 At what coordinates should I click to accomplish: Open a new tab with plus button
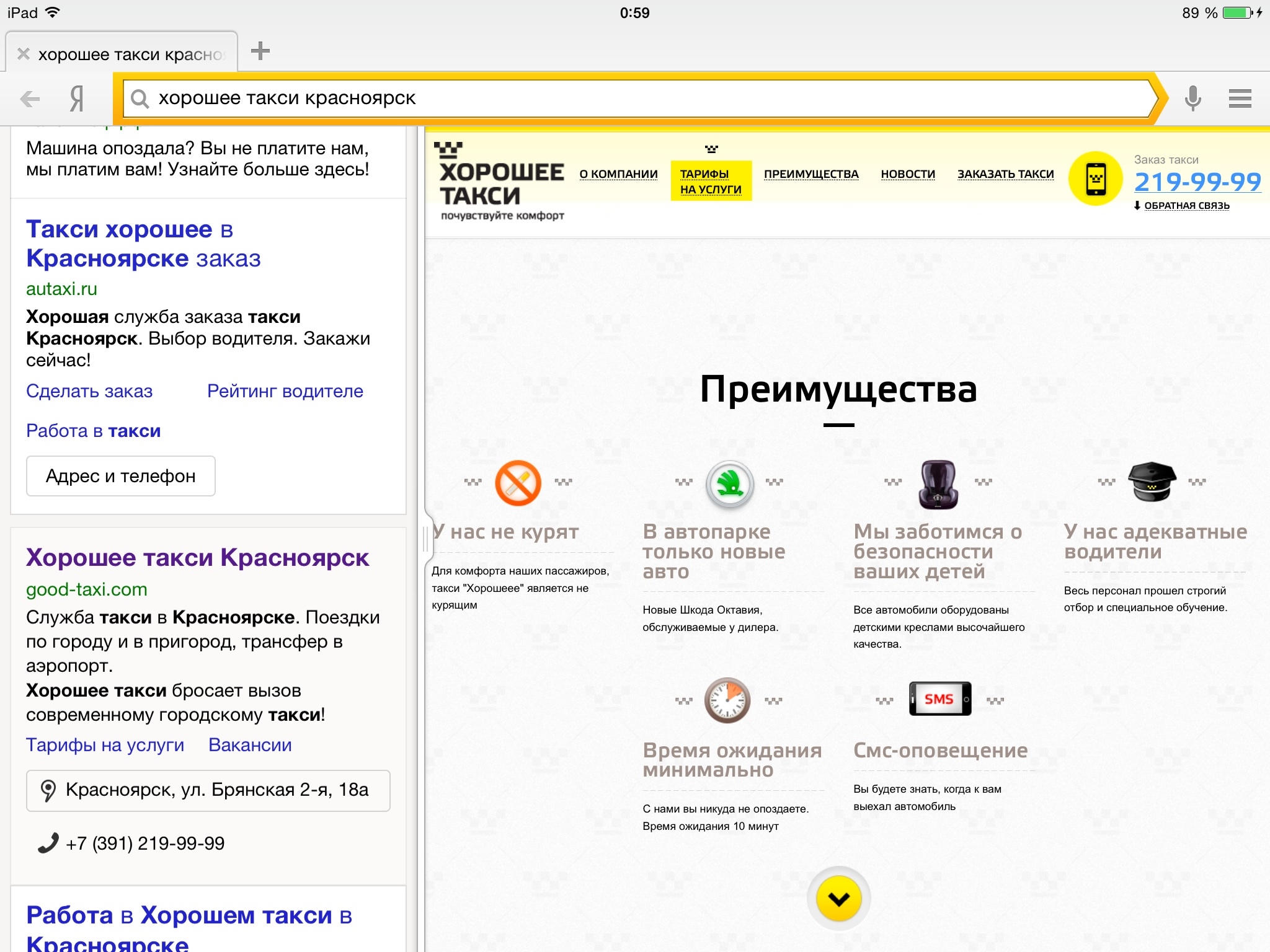pyautogui.click(x=260, y=51)
